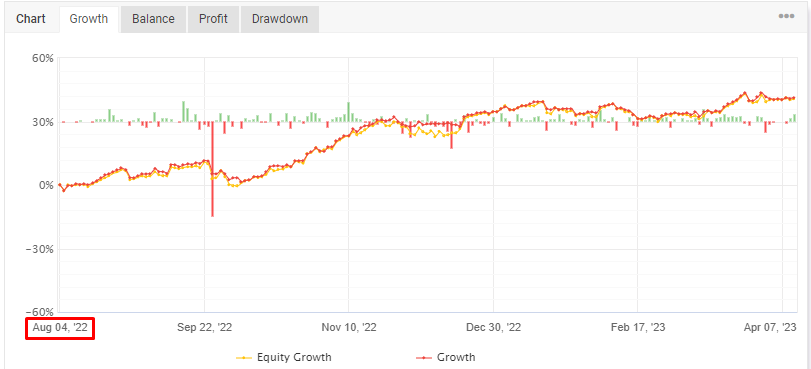Click the Dec 30, '22 axis label

click(x=493, y=328)
